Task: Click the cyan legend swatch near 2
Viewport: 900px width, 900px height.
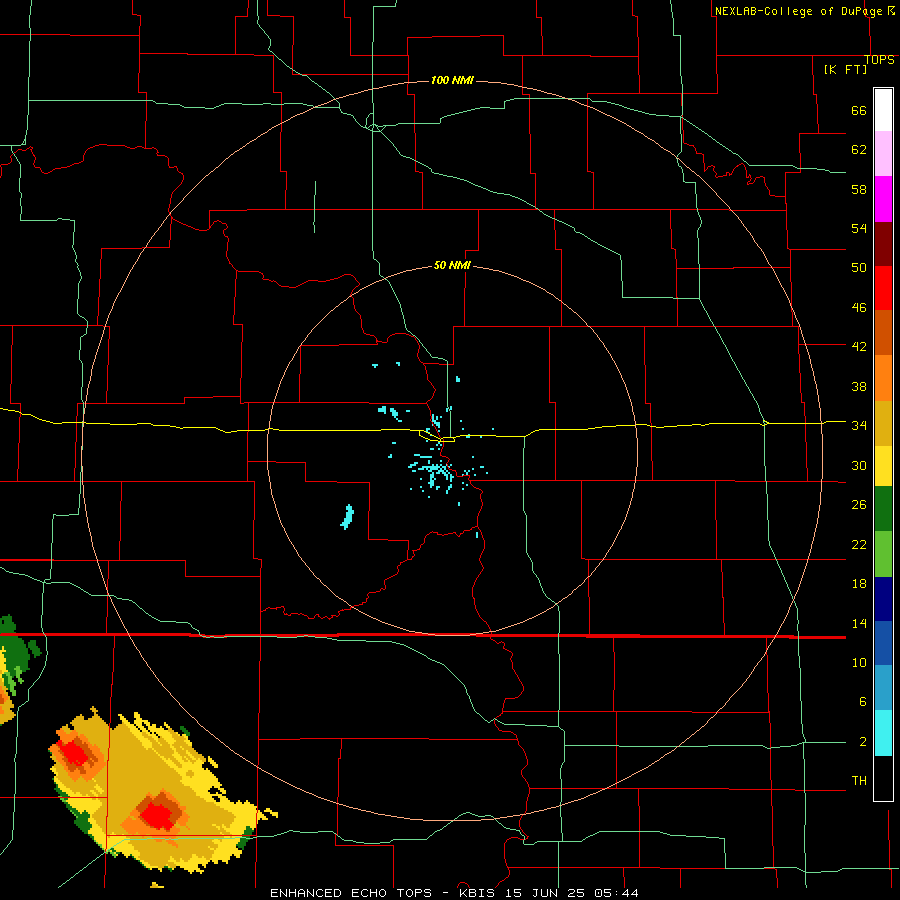Action: point(883,733)
